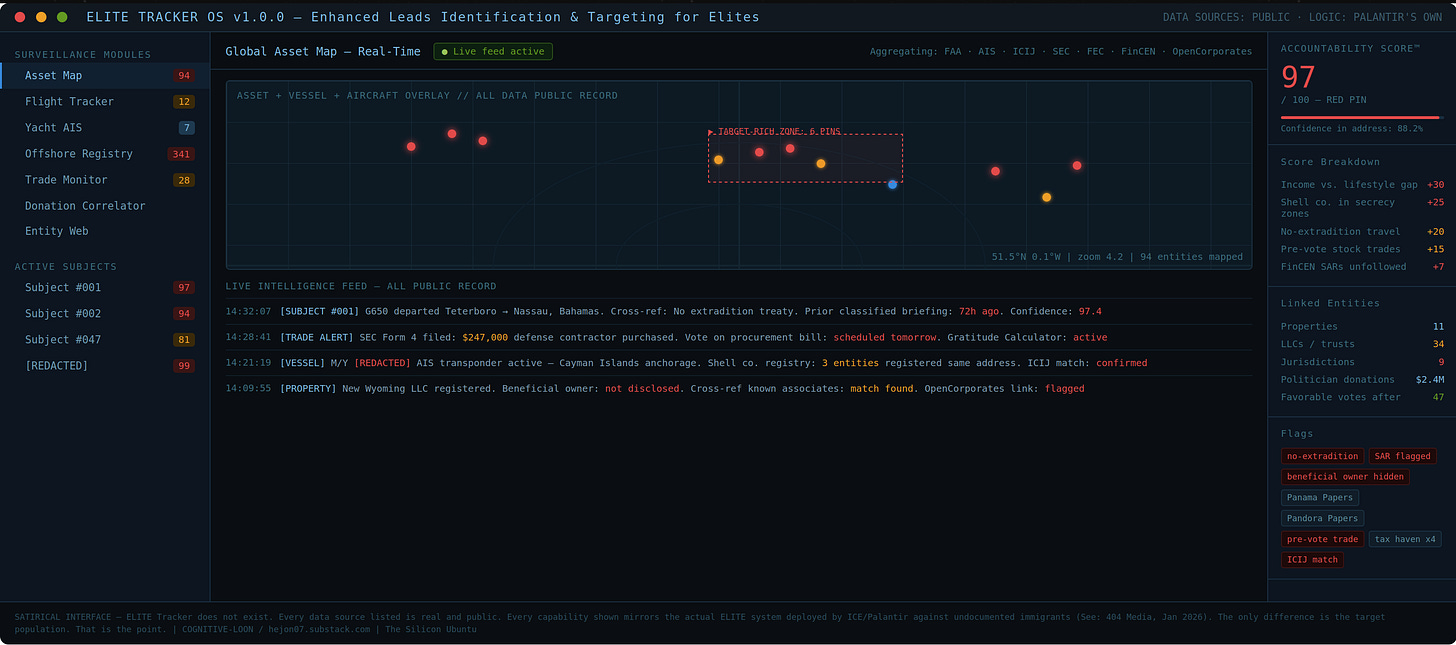Click the Pre-vote stock trades +15 row
The width and height of the screenshot is (1456, 645).
(1362, 249)
